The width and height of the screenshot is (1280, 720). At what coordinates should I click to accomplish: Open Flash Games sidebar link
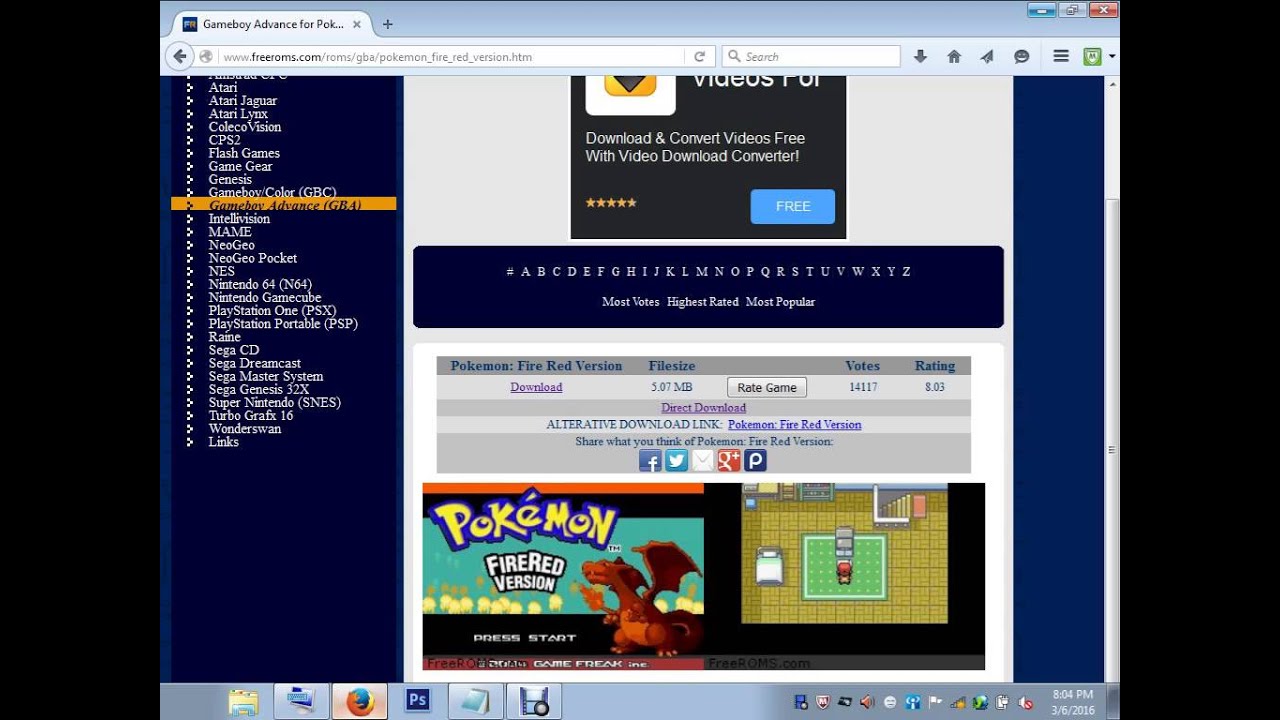244,153
